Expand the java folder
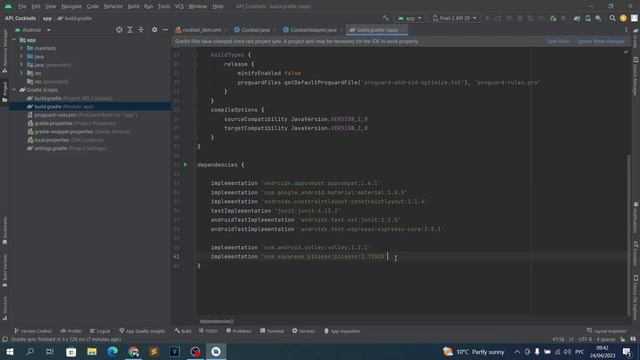The height and width of the screenshot is (360, 640). pos(21,56)
